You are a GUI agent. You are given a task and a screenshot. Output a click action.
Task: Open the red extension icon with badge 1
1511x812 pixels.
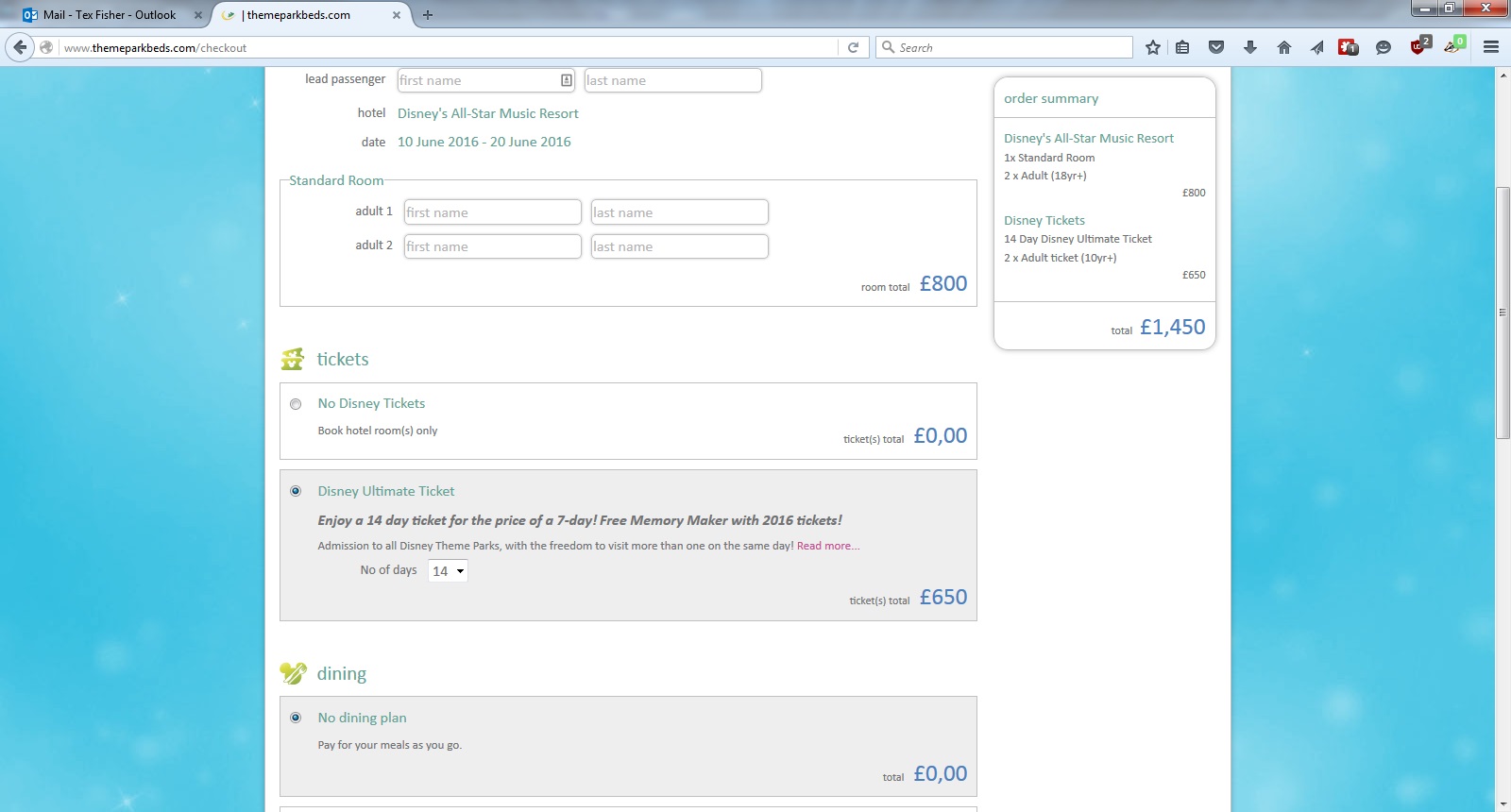pyautogui.click(x=1349, y=47)
